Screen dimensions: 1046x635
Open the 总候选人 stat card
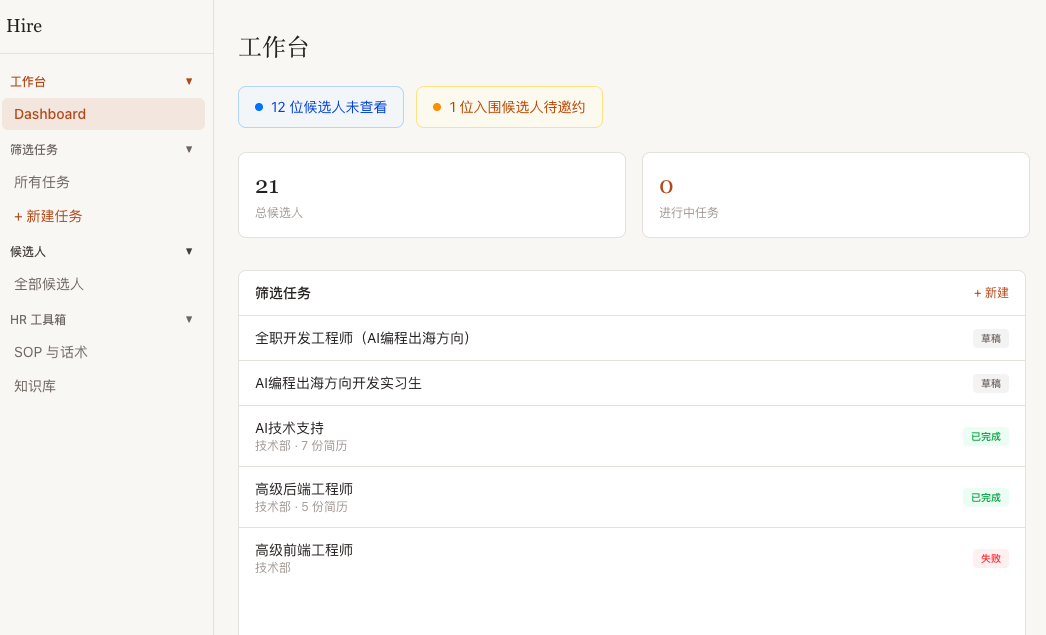(x=431, y=195)
